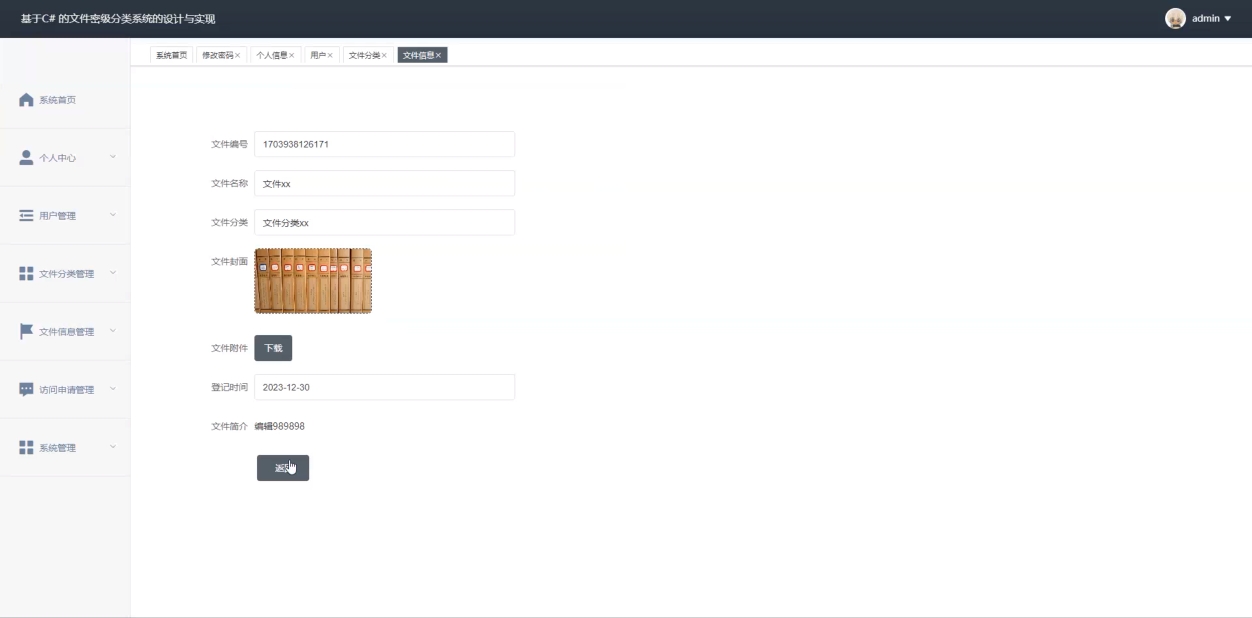Click the flag icon for 文件信息管理
1252x618 pixels.
coord(27,332)
